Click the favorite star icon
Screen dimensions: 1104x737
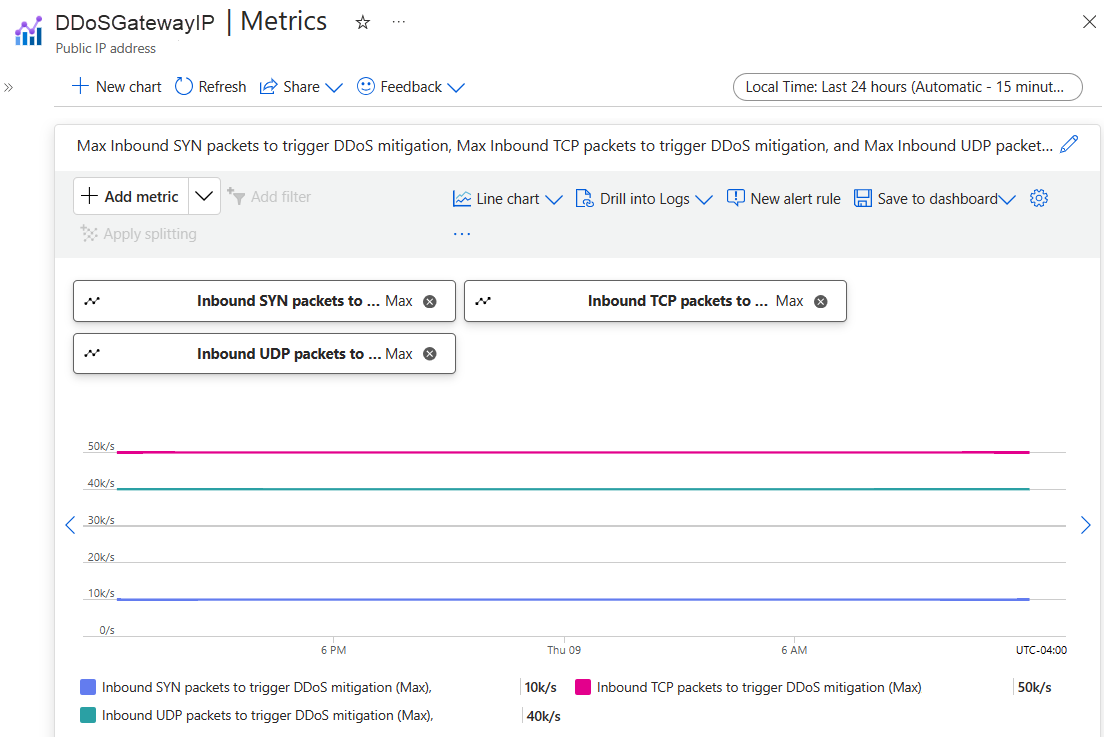coord(363,22)
